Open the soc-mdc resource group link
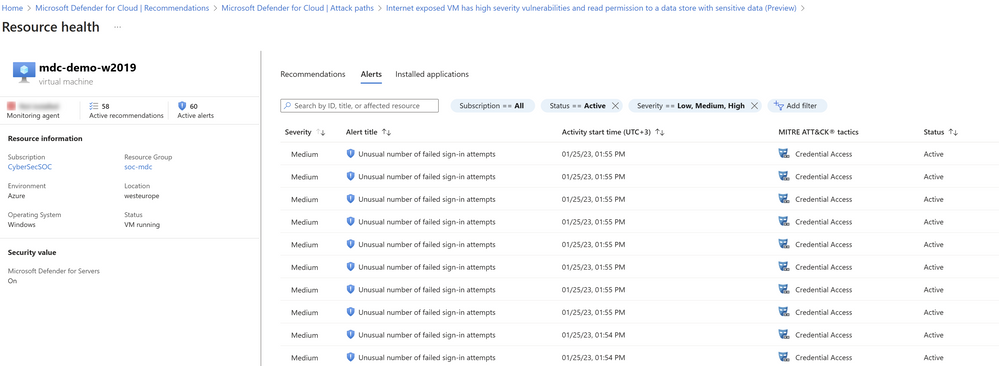The image size is (999, 366). (138, 167)
